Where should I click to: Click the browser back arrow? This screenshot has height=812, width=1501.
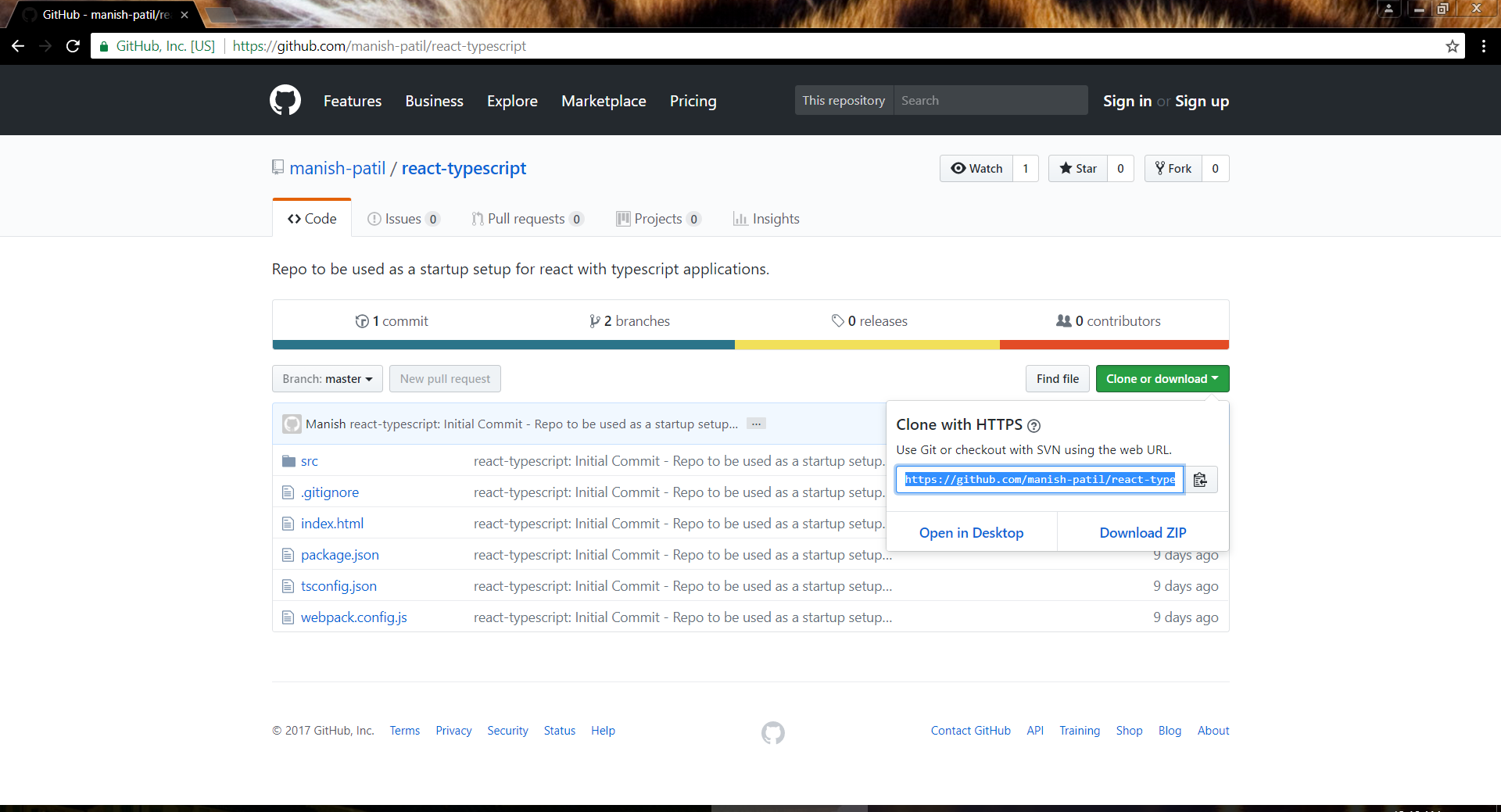click(x=18, y=46)
